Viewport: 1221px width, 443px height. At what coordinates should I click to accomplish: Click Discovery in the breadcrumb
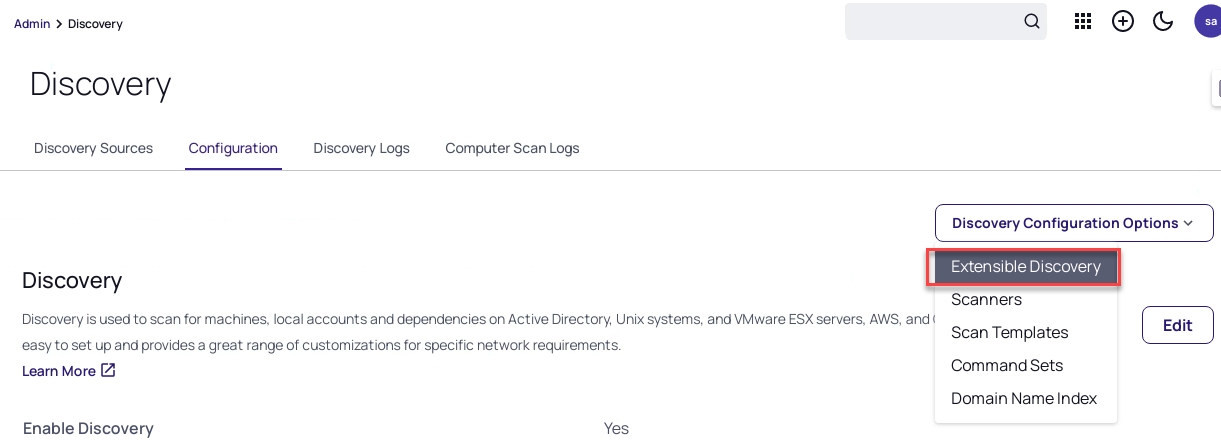point(95,23)
